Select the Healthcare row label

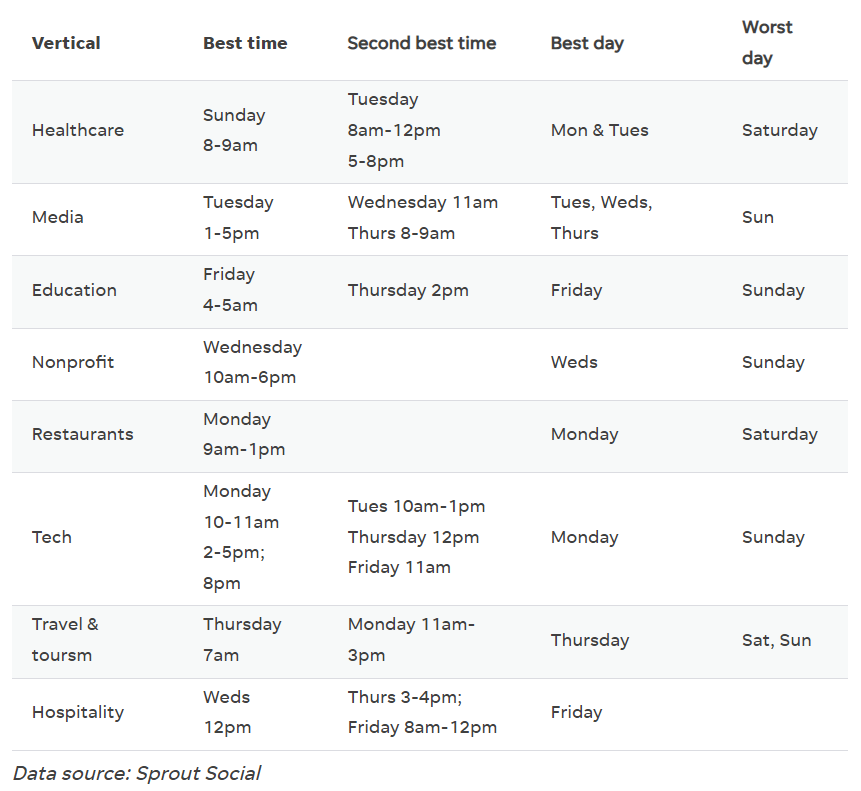pos(78,130)
